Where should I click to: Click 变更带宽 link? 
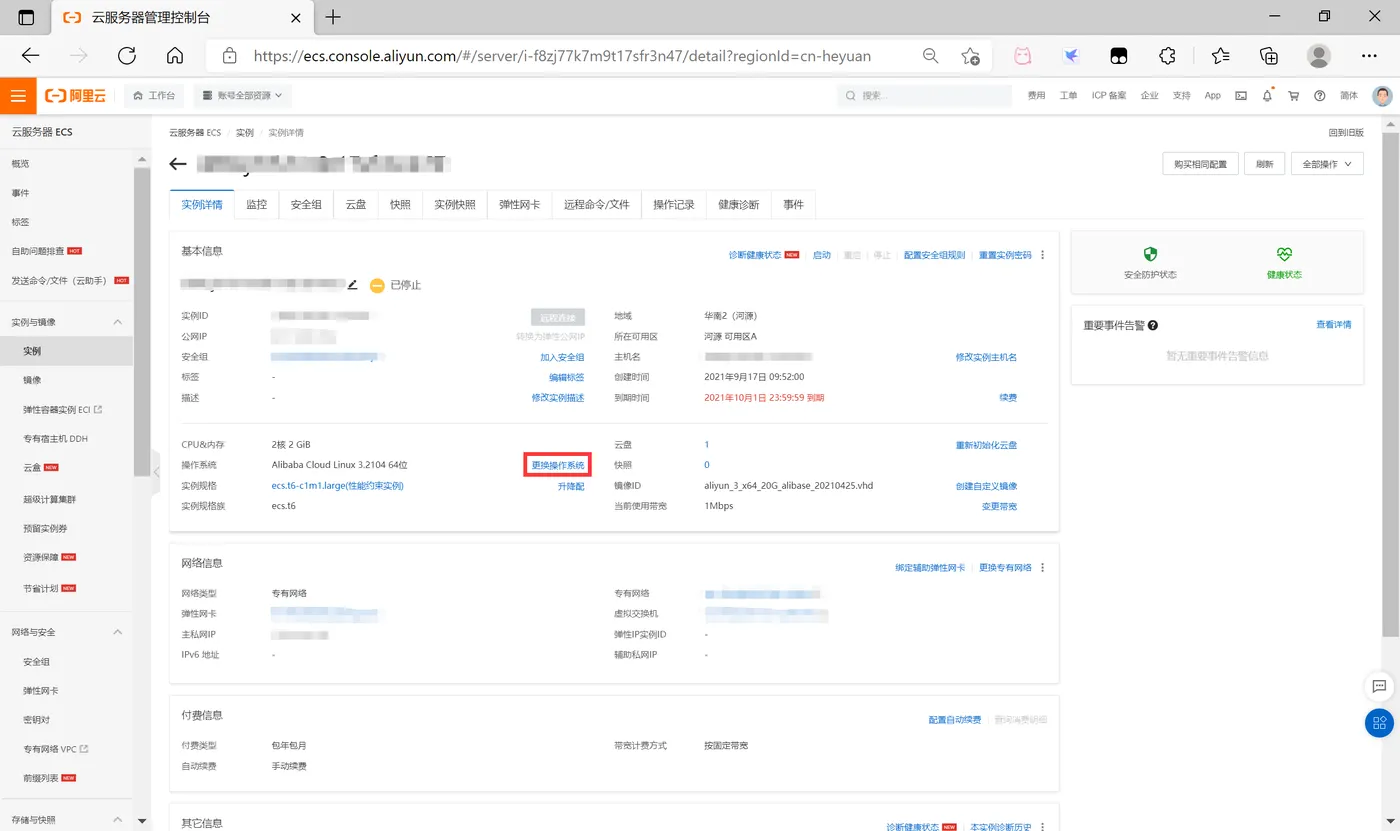[x=999, y=506]
